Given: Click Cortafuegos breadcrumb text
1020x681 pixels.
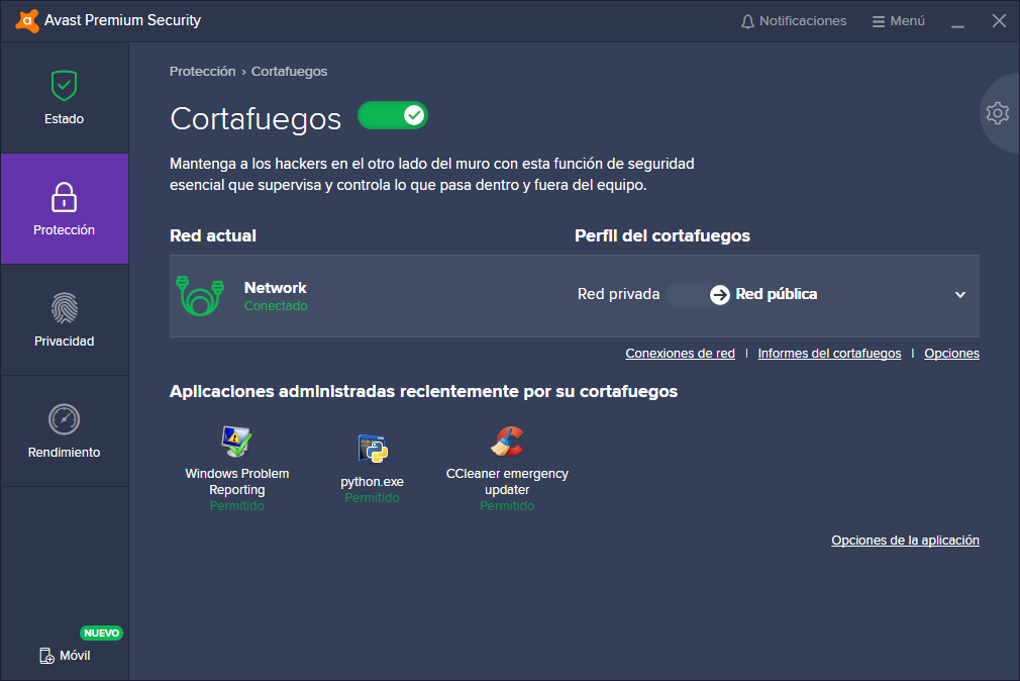Looking at the screenshot, I should coord(289,72).
